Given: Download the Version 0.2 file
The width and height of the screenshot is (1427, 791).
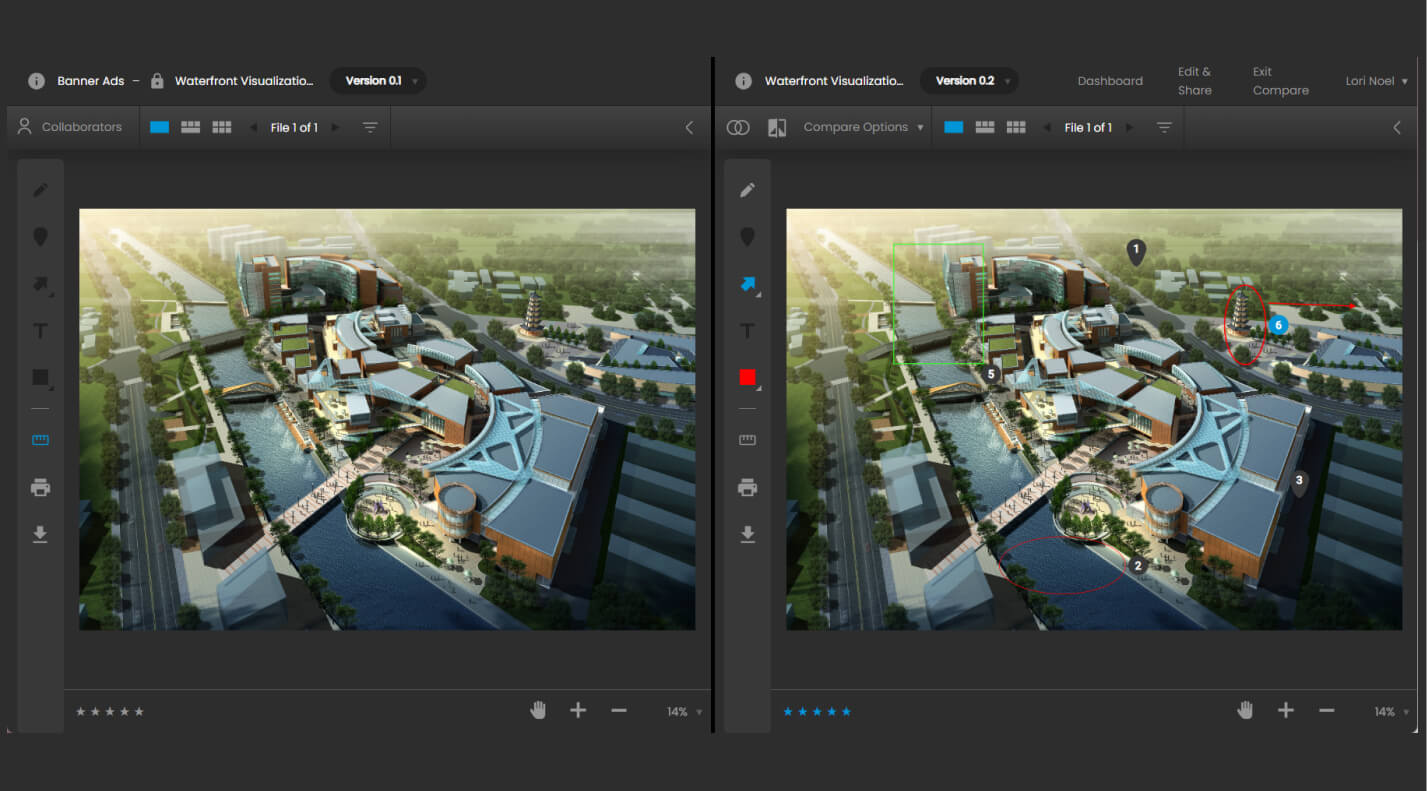Looking at the screenshot, I should point(747,534).
